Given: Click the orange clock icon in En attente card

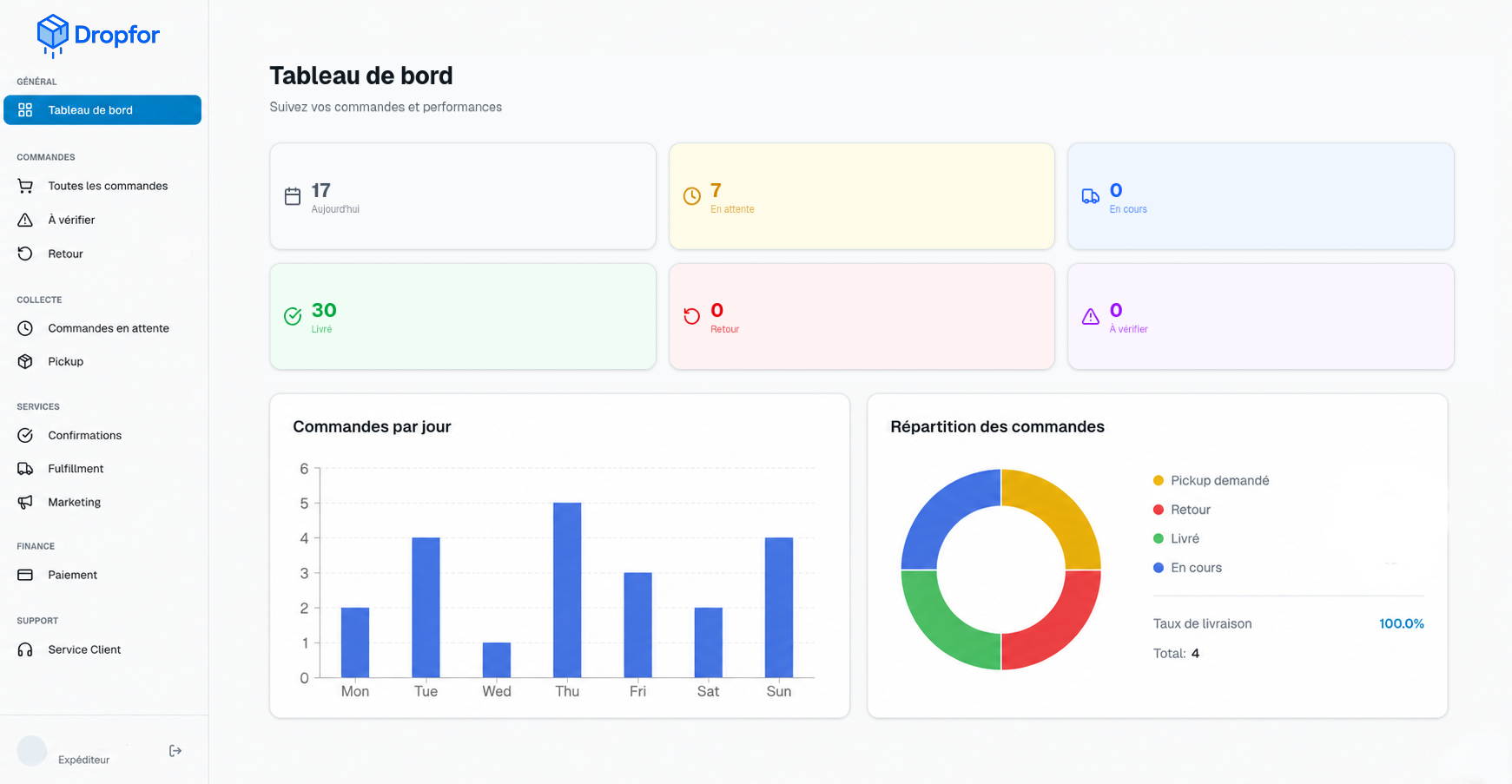Looking at the screenshot, I should click(692, 196).
